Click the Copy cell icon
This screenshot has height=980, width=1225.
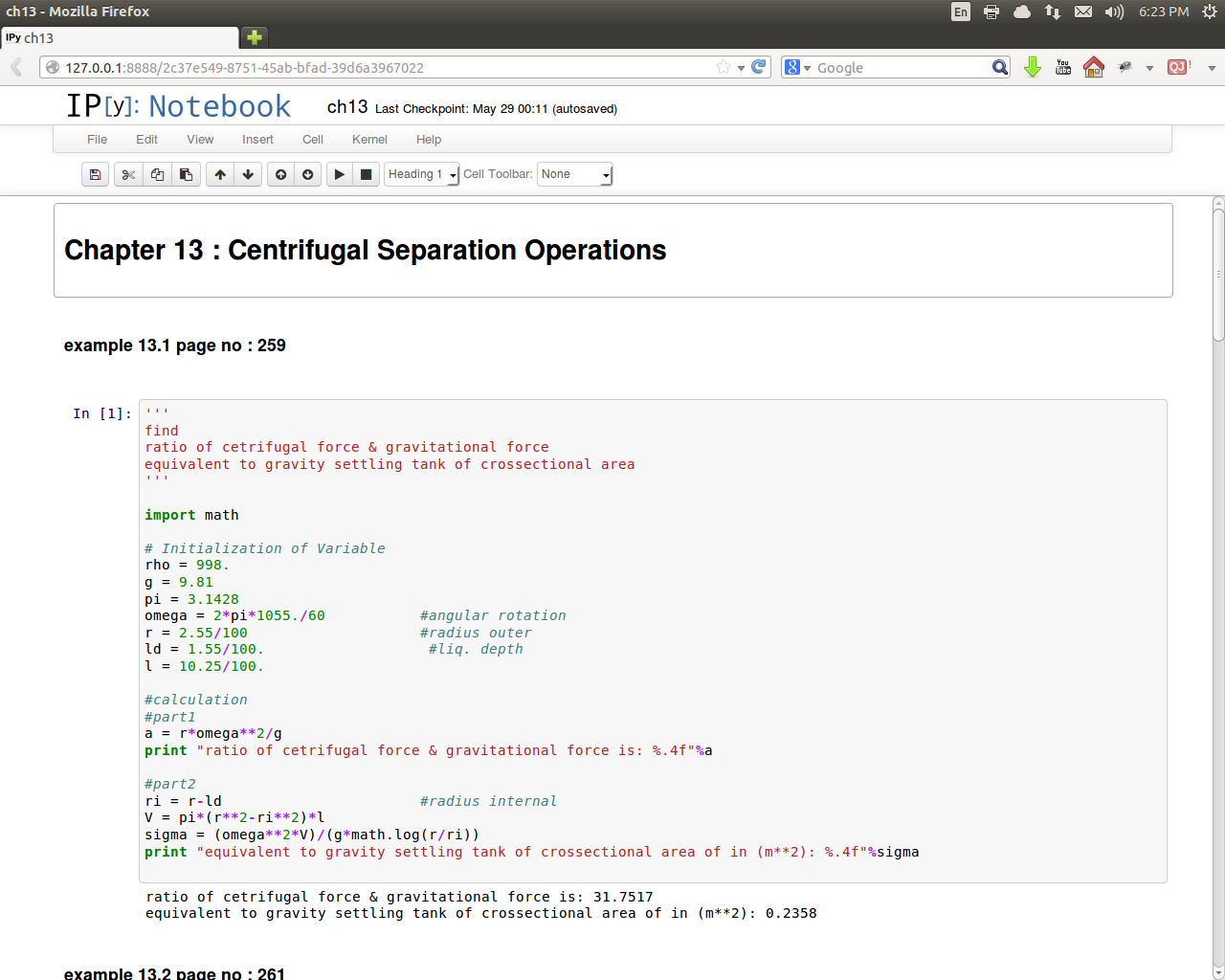click(157, 174)
